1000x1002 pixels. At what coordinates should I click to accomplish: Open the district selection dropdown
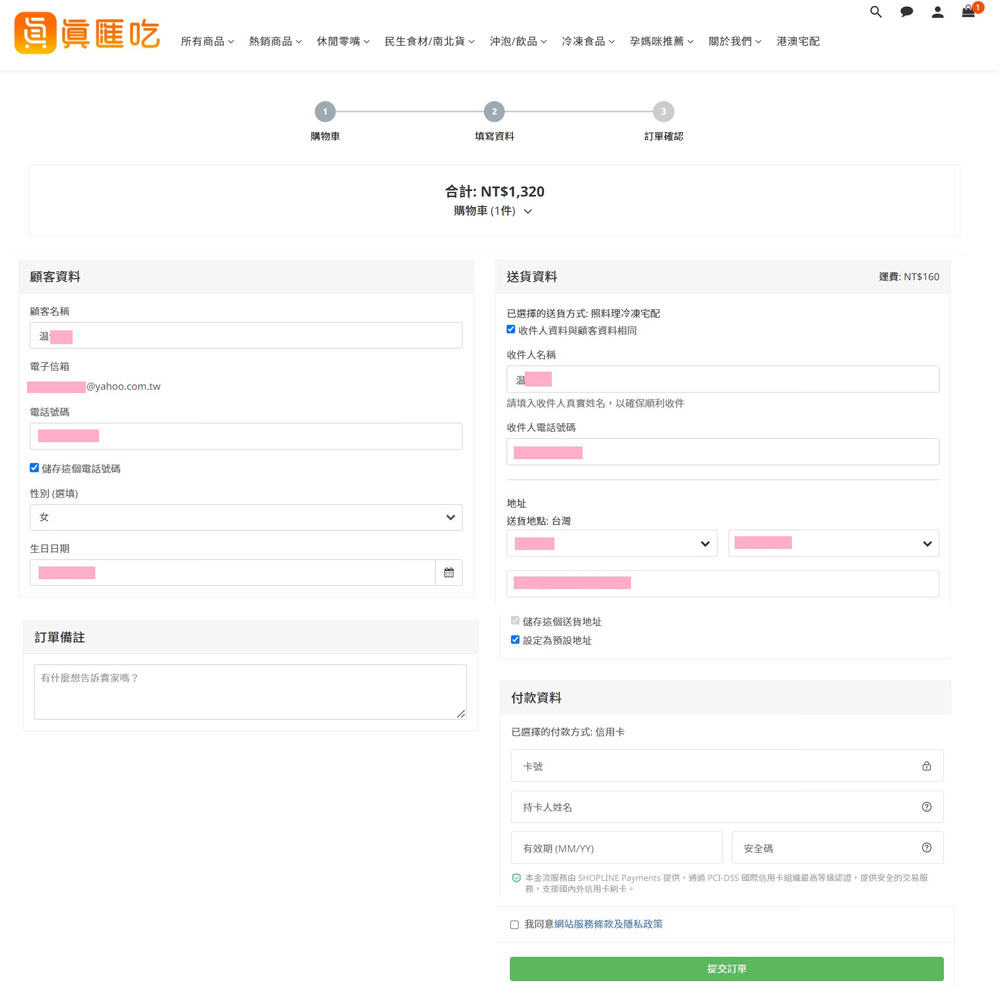833,543
